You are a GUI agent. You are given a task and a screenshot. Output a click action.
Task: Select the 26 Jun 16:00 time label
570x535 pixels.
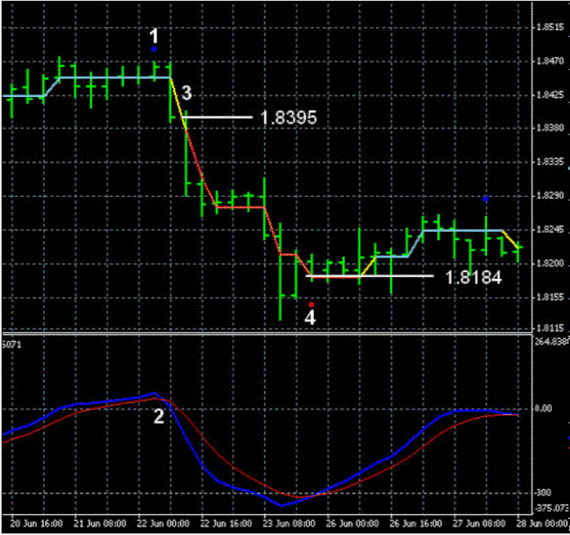[x=416, y=524]
